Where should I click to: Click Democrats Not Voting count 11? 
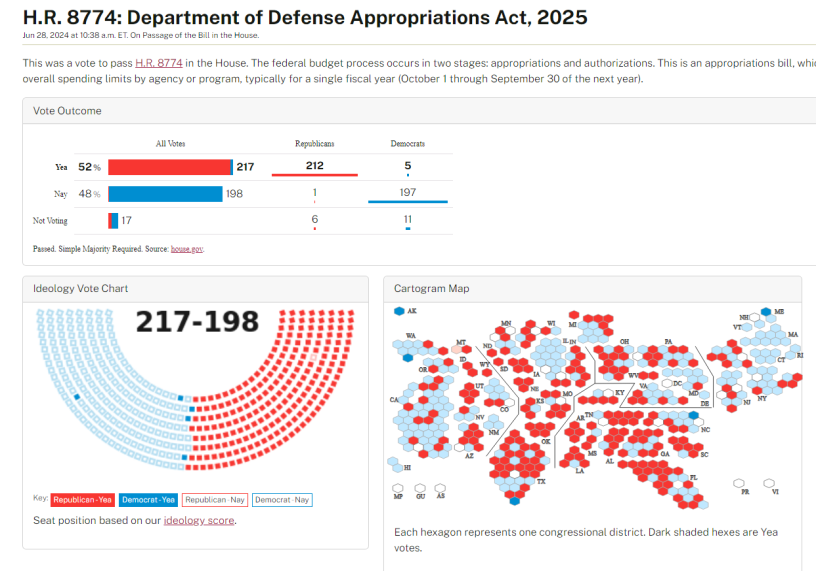coord(407,219)
